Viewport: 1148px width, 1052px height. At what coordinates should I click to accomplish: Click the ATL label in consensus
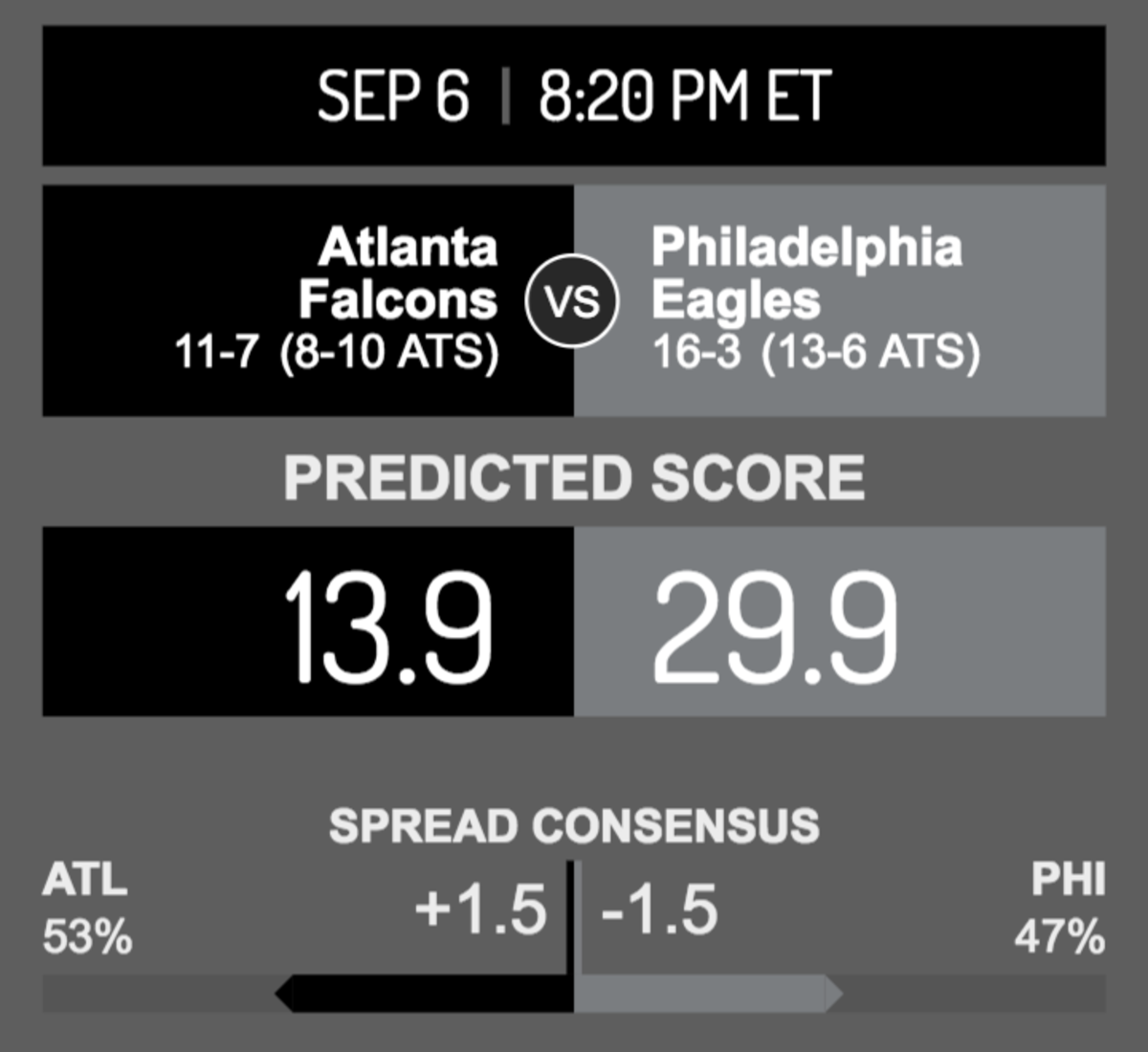point(84,880)
